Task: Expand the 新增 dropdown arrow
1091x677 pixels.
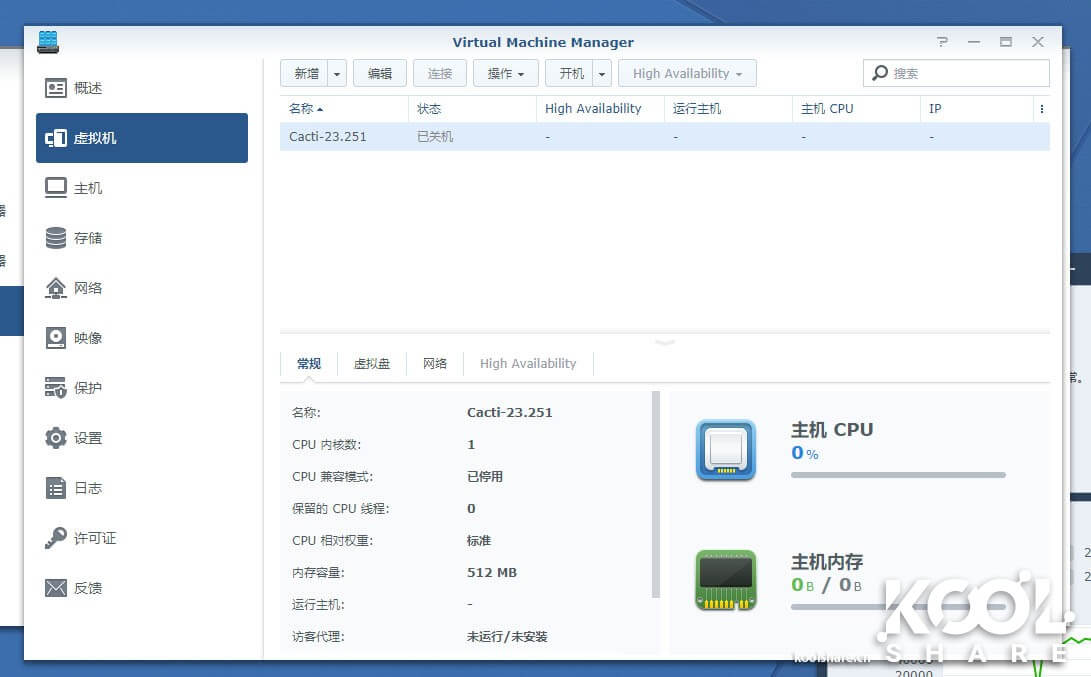Action: coord(337,74)
